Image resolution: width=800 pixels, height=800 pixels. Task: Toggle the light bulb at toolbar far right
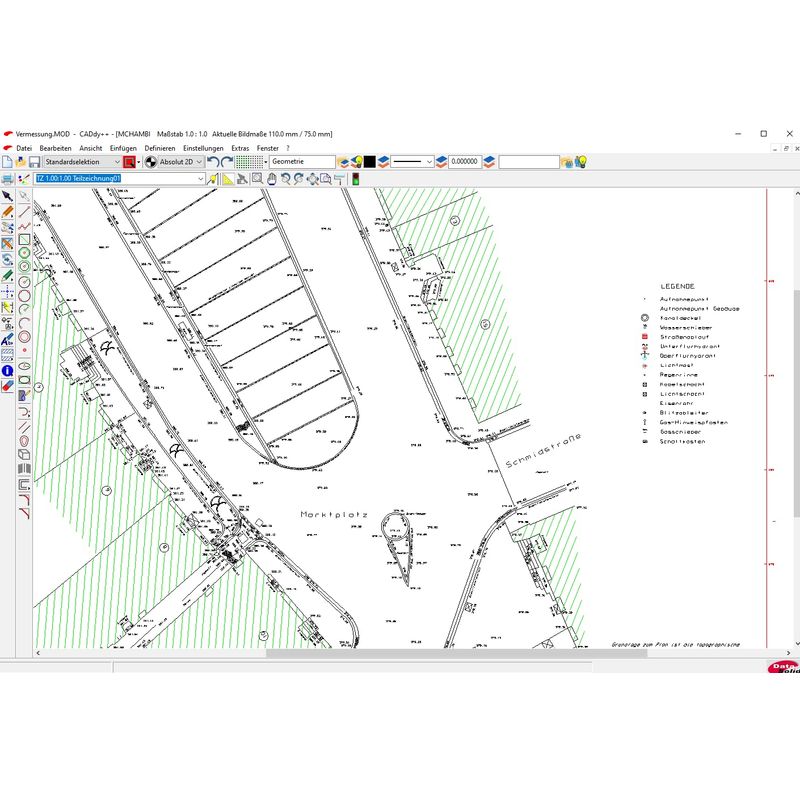[579, 161]
